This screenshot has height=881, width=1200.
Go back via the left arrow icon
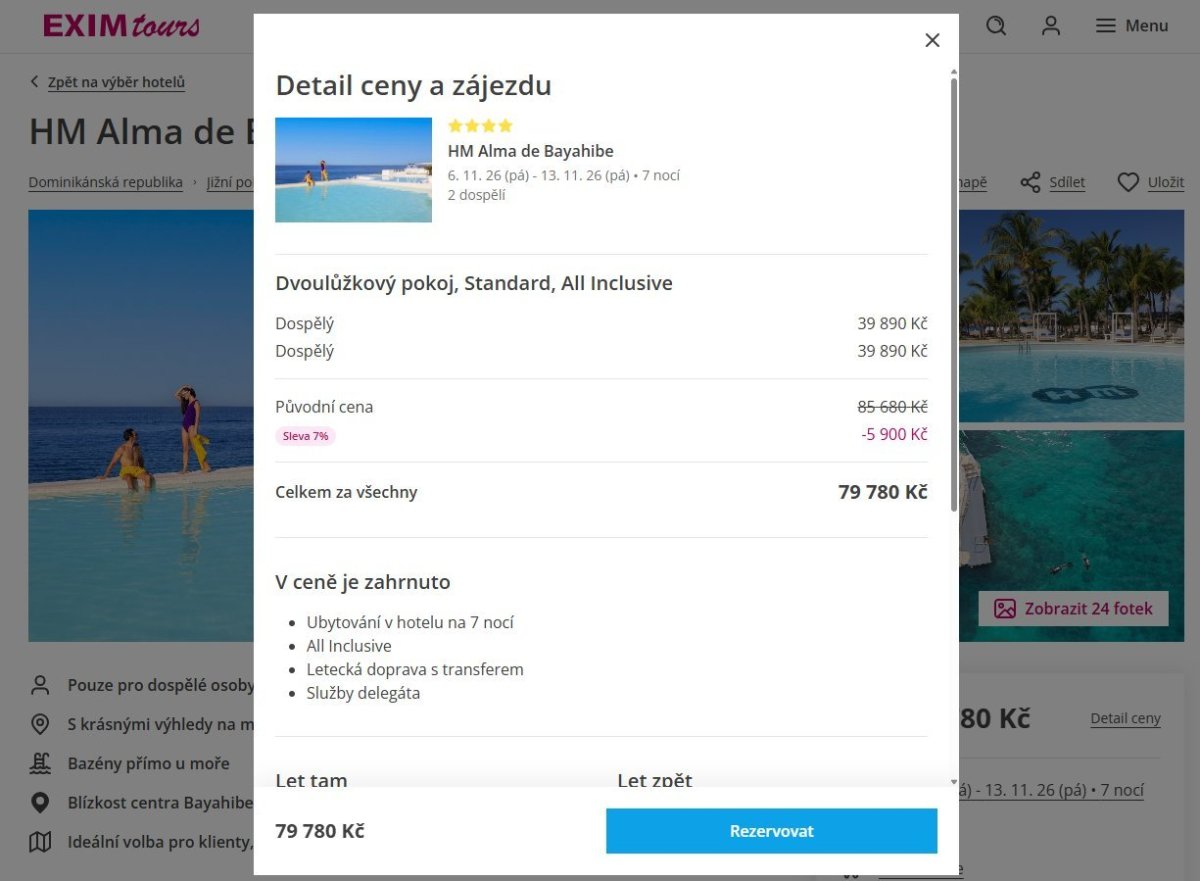coord(35,82)
